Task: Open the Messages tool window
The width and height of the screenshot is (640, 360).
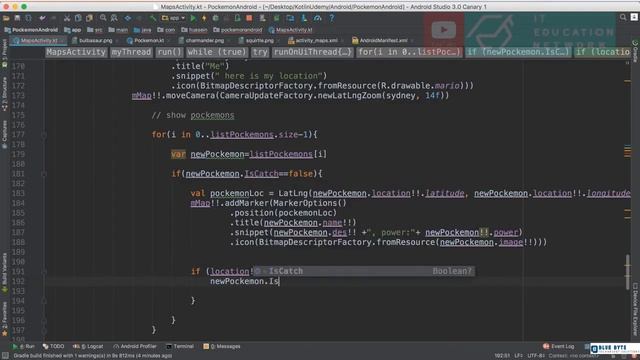Action: pos(222,347)
